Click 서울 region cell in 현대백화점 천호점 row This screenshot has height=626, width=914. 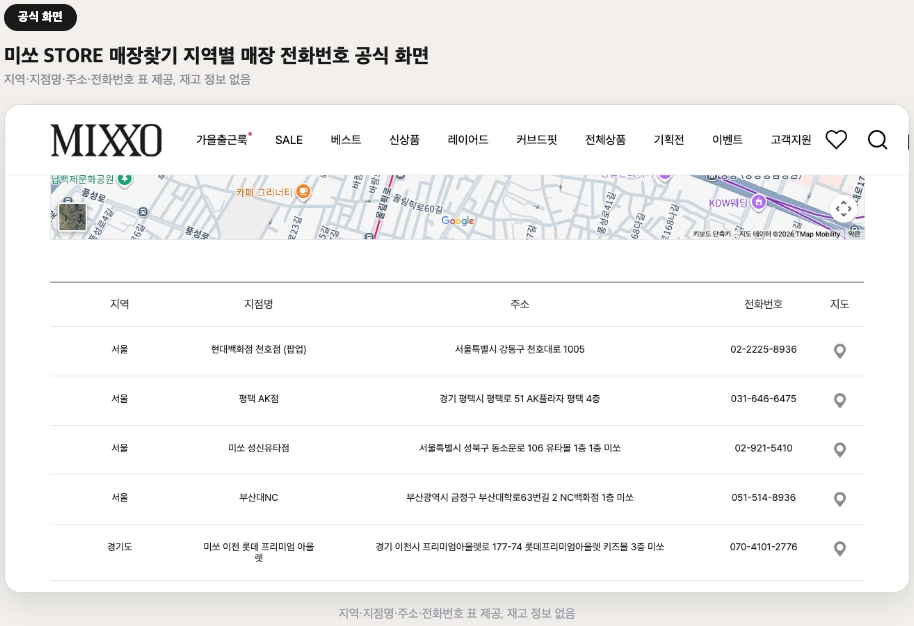tap(119, 349)
